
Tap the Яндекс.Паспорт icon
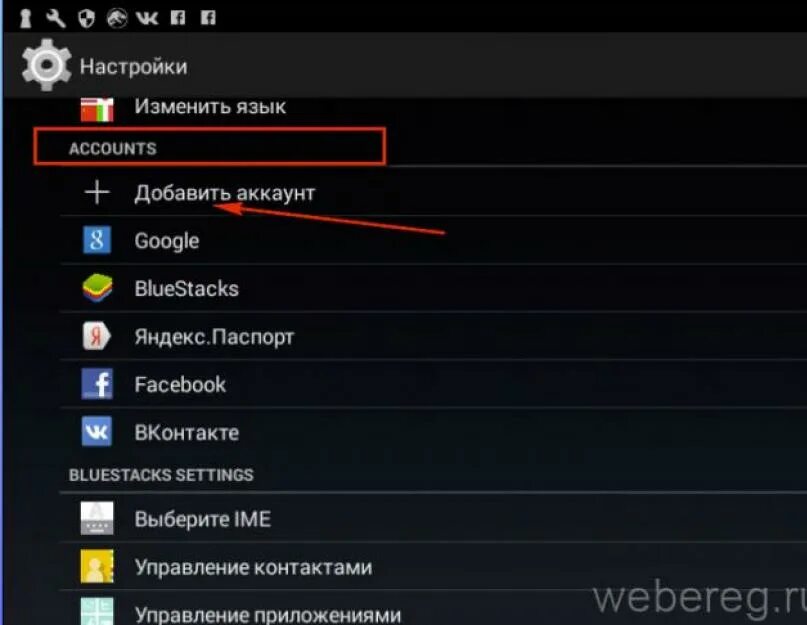(x=97, y=336)
